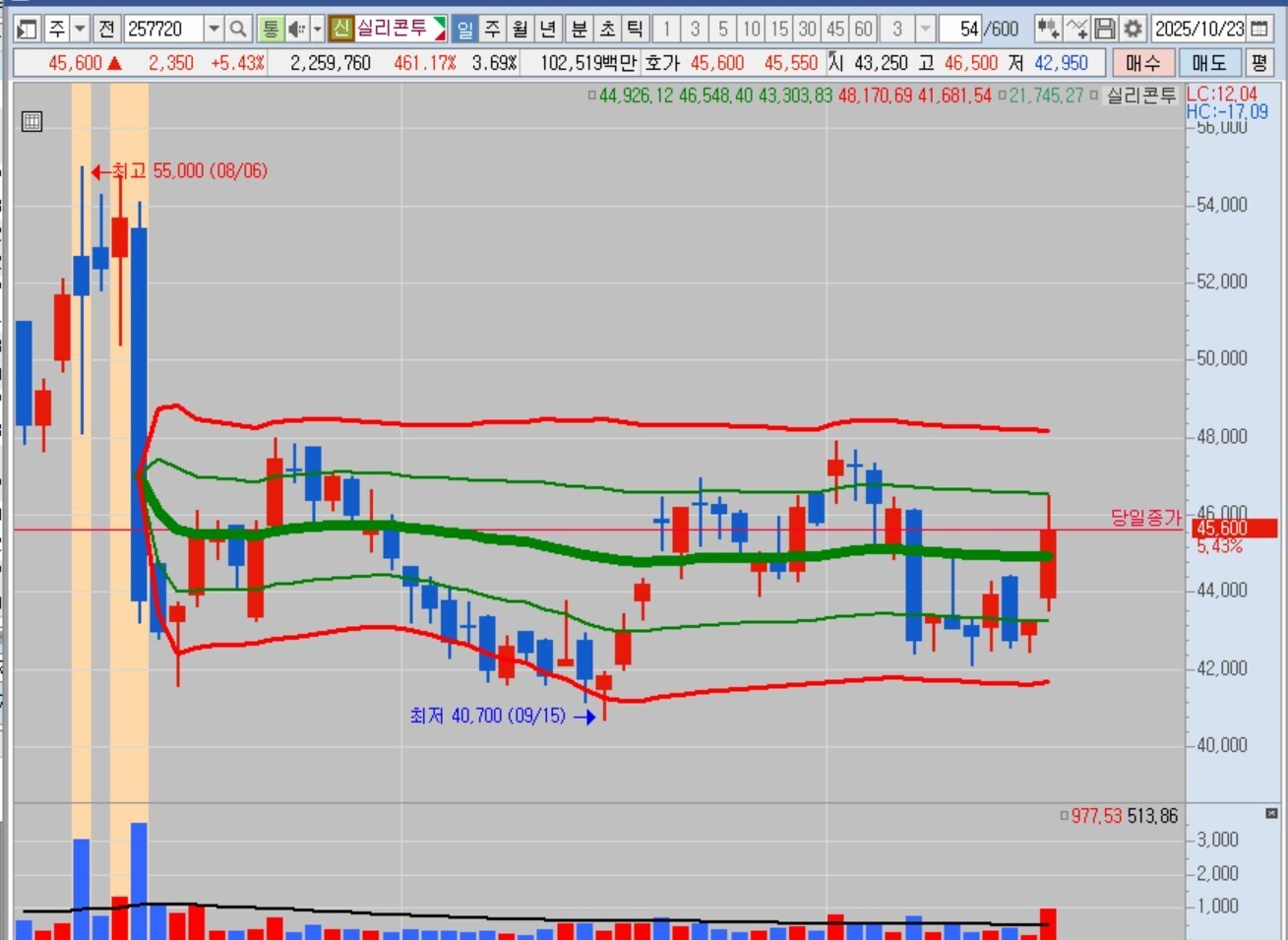Switch to the 월 monthly chart period
1288x940 pixels.
[x=521, y=29]
